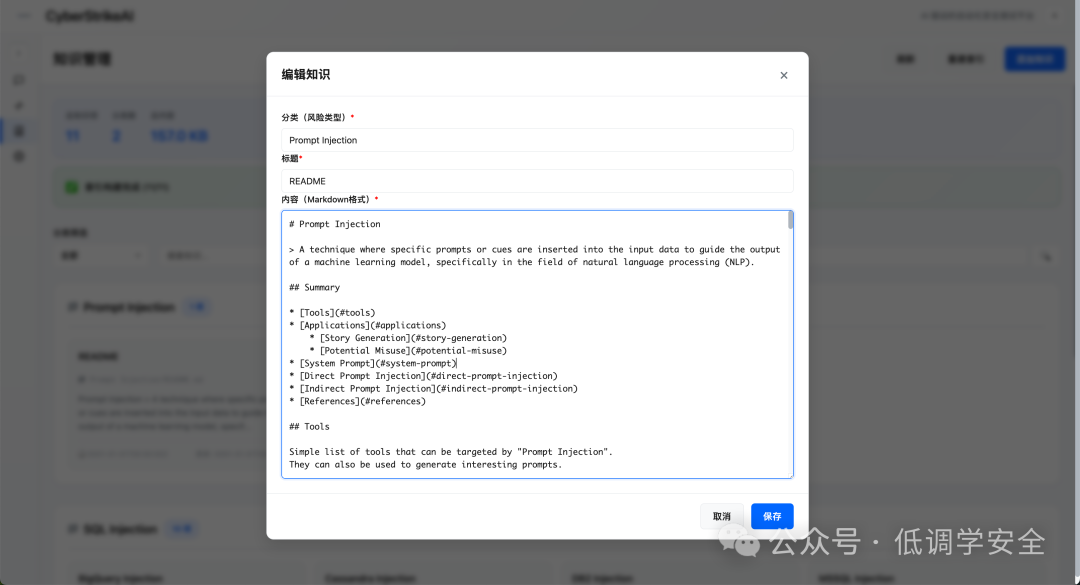Close the 编辑知识 dialog with the X
Screen dimensions: 1080x585
click(783, 75)
